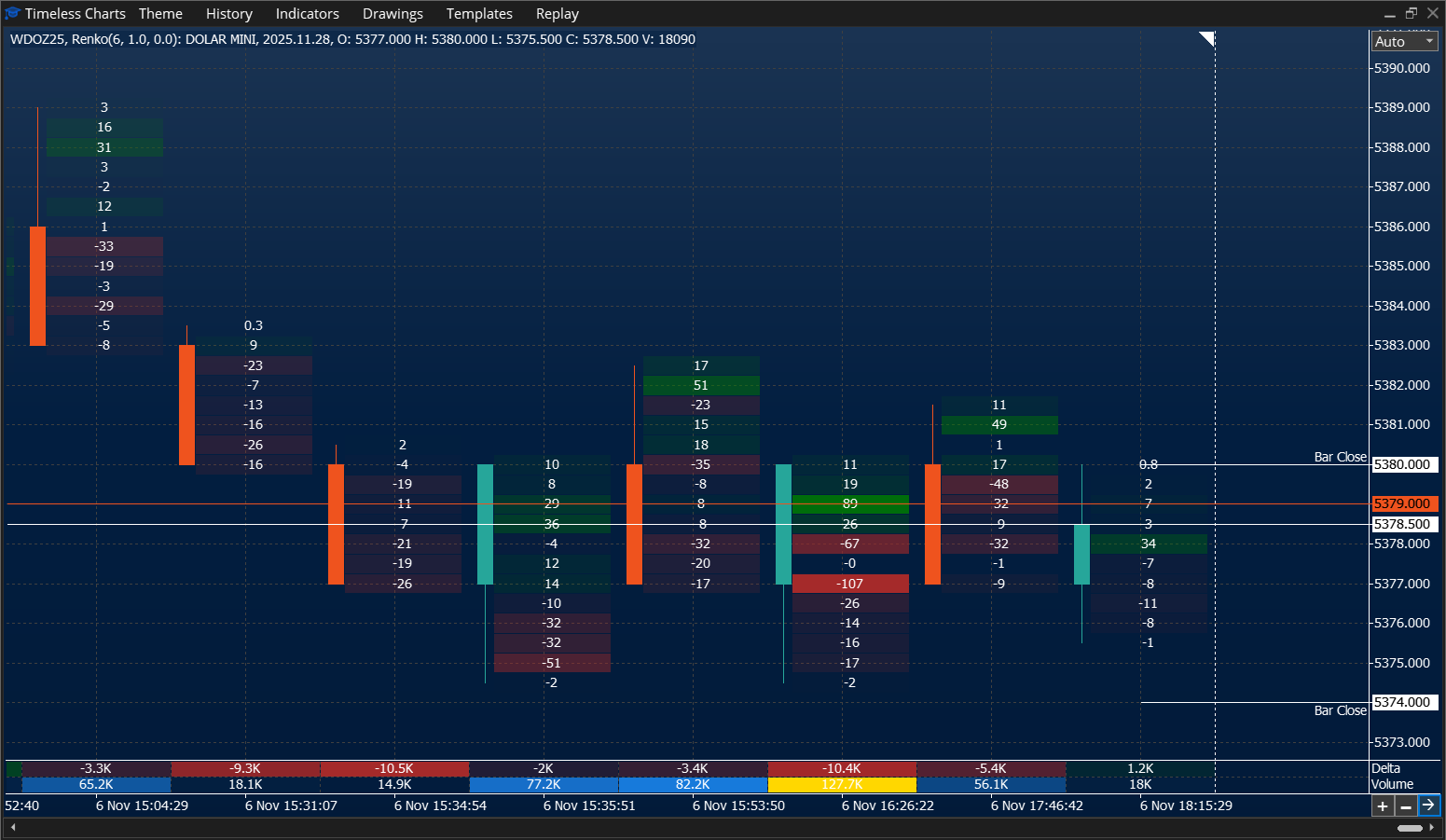
Task: Jump to latest bar with the arrow button
Action: click(x=1427, y=806)
